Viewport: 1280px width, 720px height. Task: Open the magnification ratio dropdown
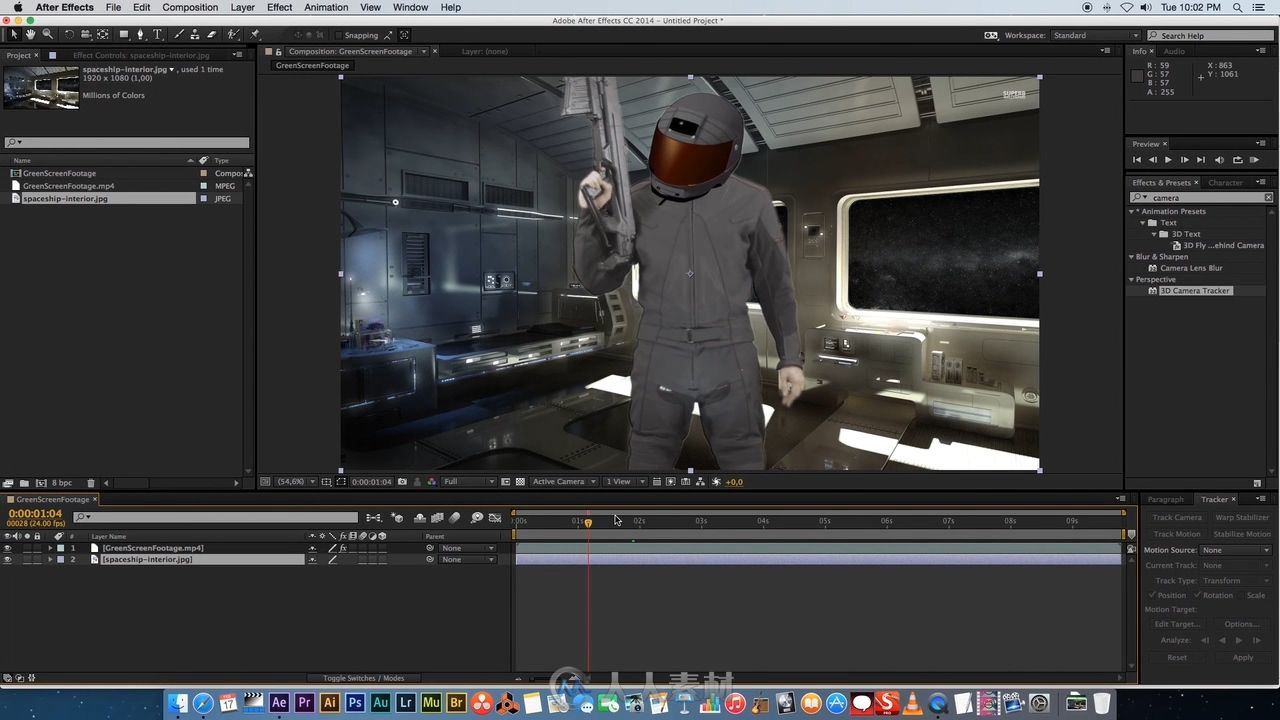[296, 481]
